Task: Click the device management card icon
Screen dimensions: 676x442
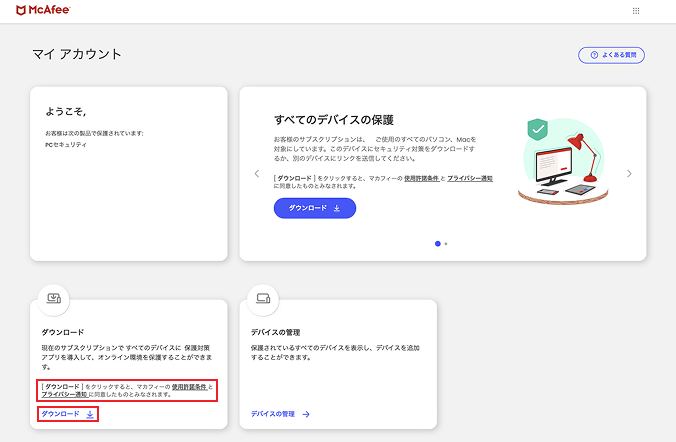Action: (x=263, y=299)
